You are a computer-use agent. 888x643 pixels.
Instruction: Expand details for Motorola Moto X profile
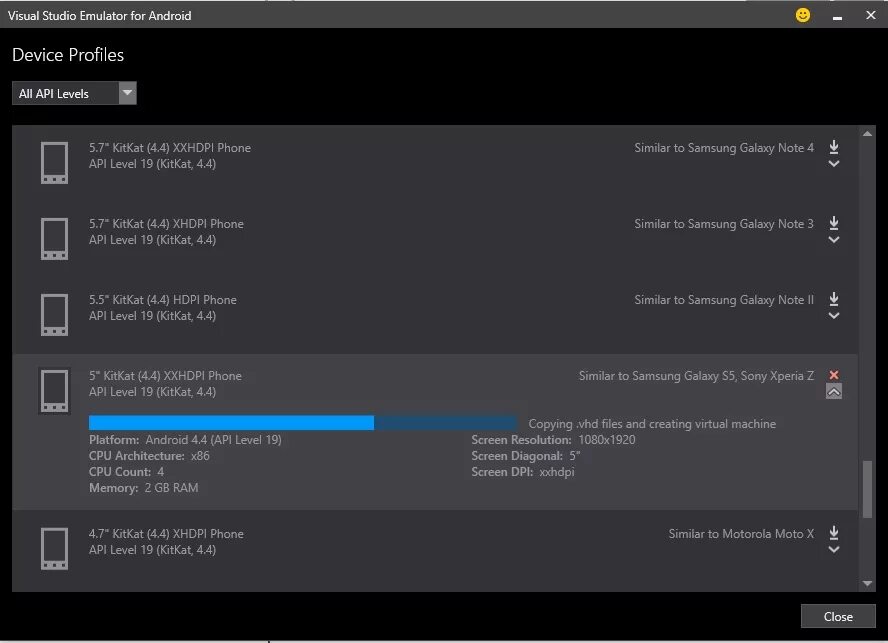pyautogui.click(x=834, y=550)
